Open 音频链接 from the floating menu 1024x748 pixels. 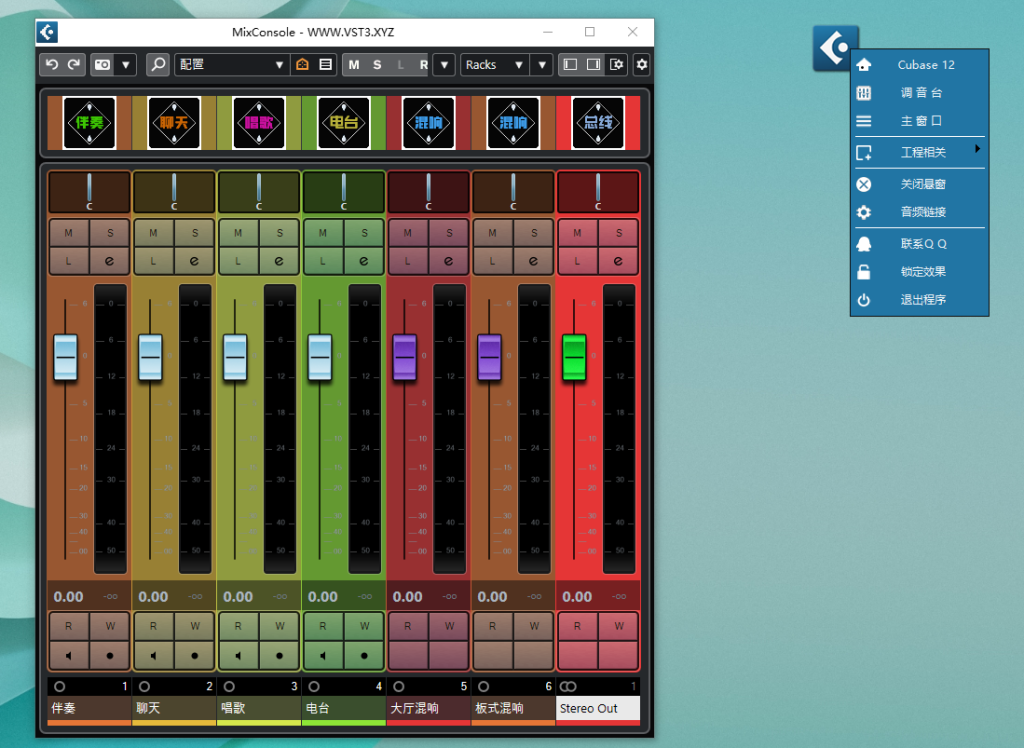point(920,212)
